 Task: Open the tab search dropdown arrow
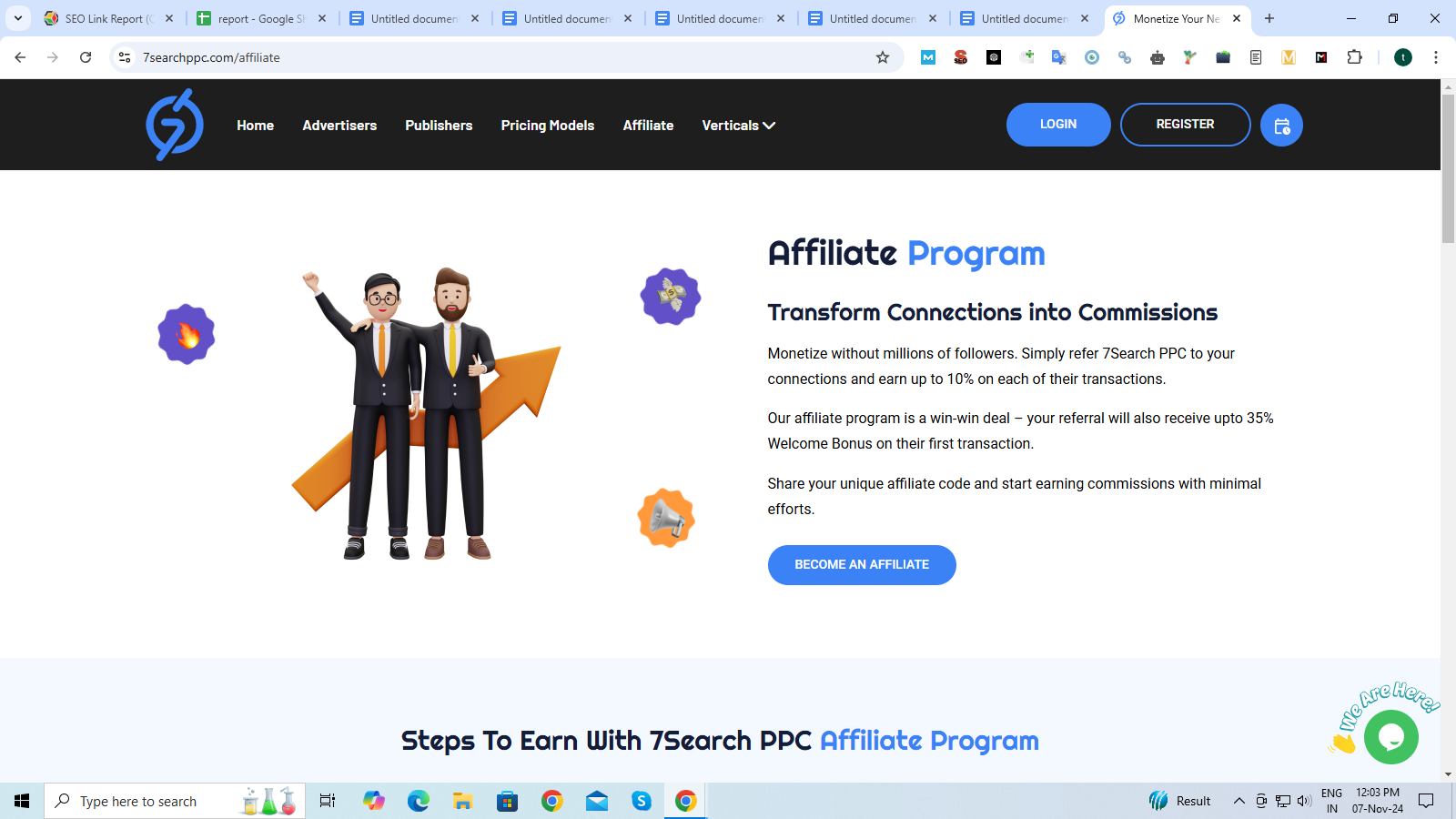[x=17, y=18]
